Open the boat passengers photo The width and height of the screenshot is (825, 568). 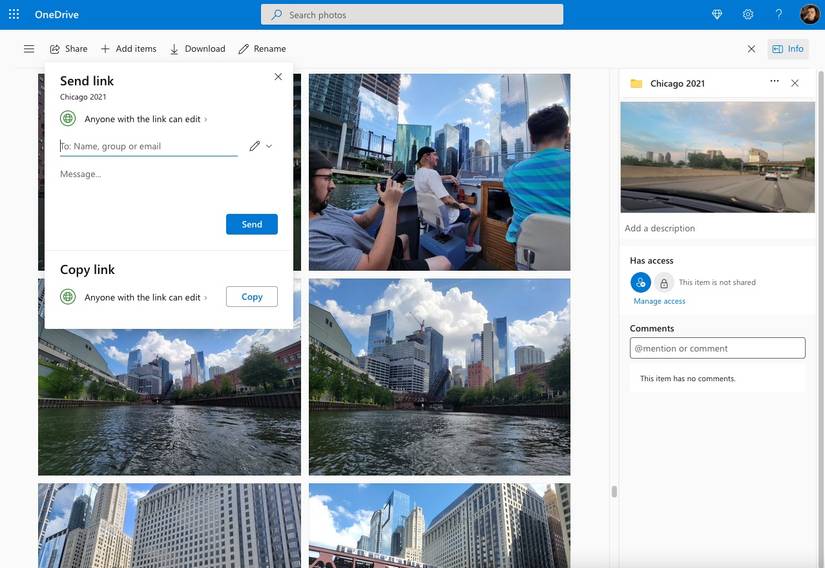coord(439,172)
